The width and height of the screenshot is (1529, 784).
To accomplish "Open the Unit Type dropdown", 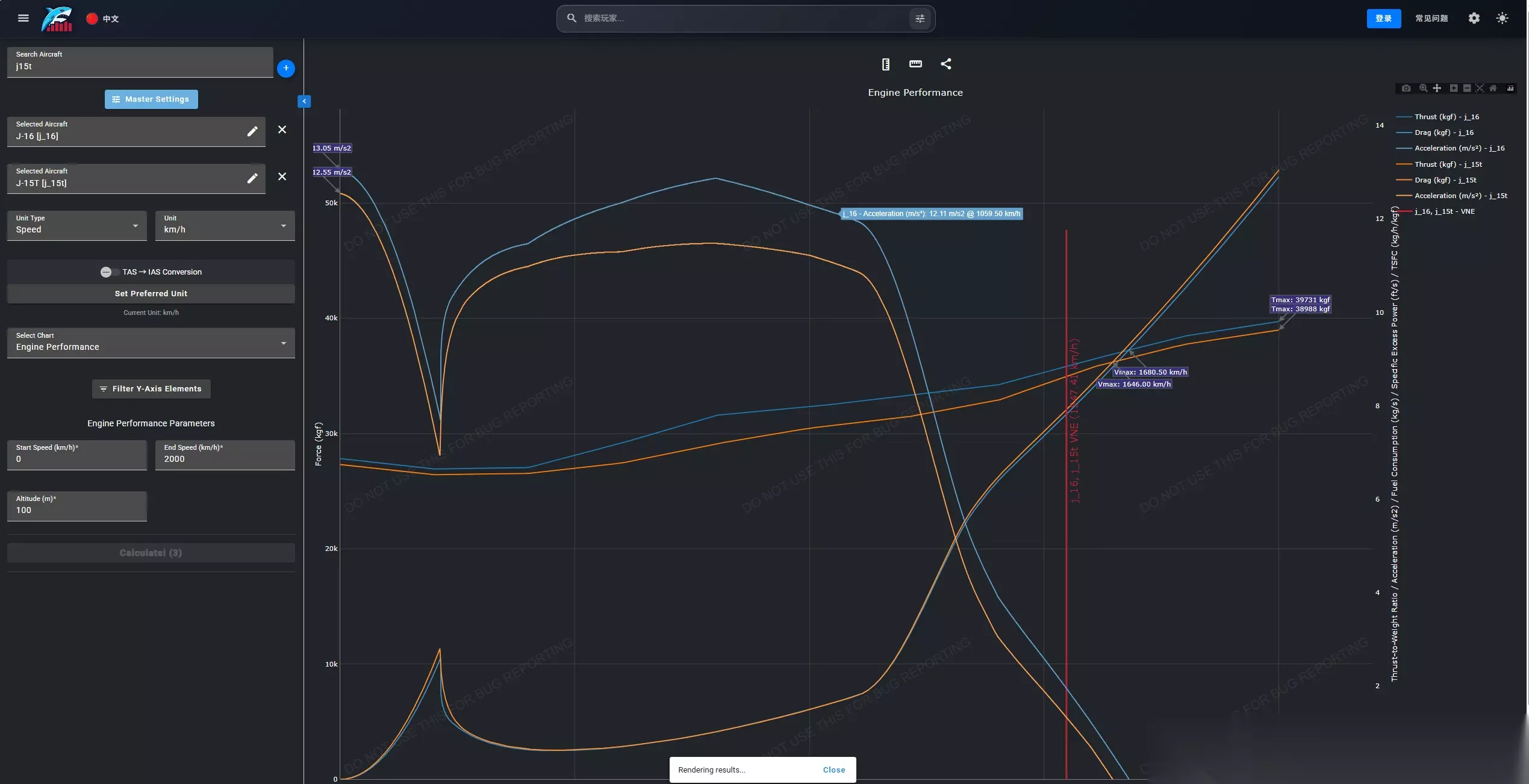I will click(77, 225).
